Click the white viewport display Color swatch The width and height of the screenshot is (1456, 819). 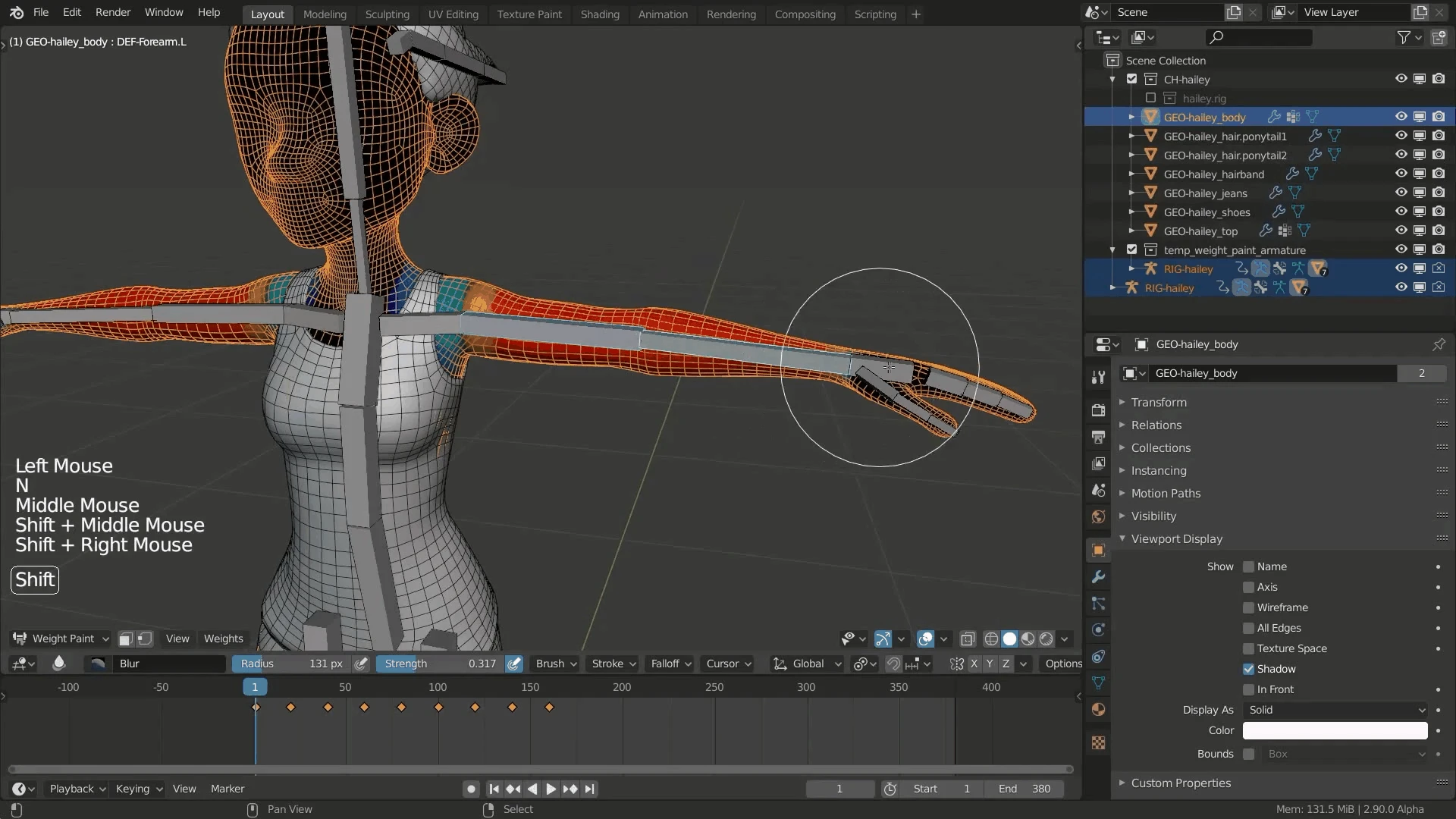click(1335, 730)
